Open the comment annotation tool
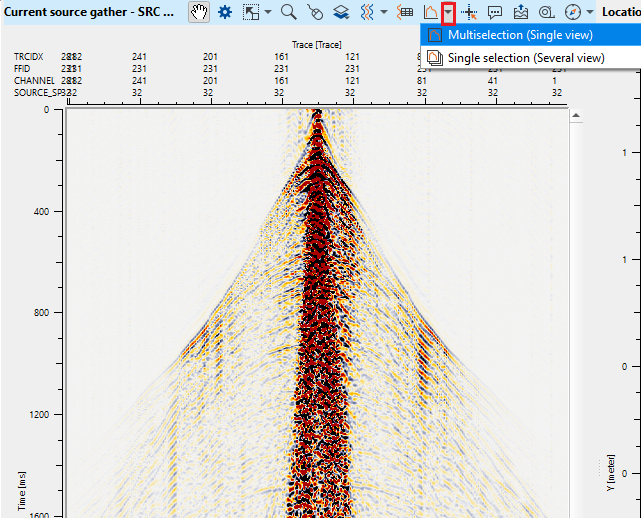 coord(494,12)
